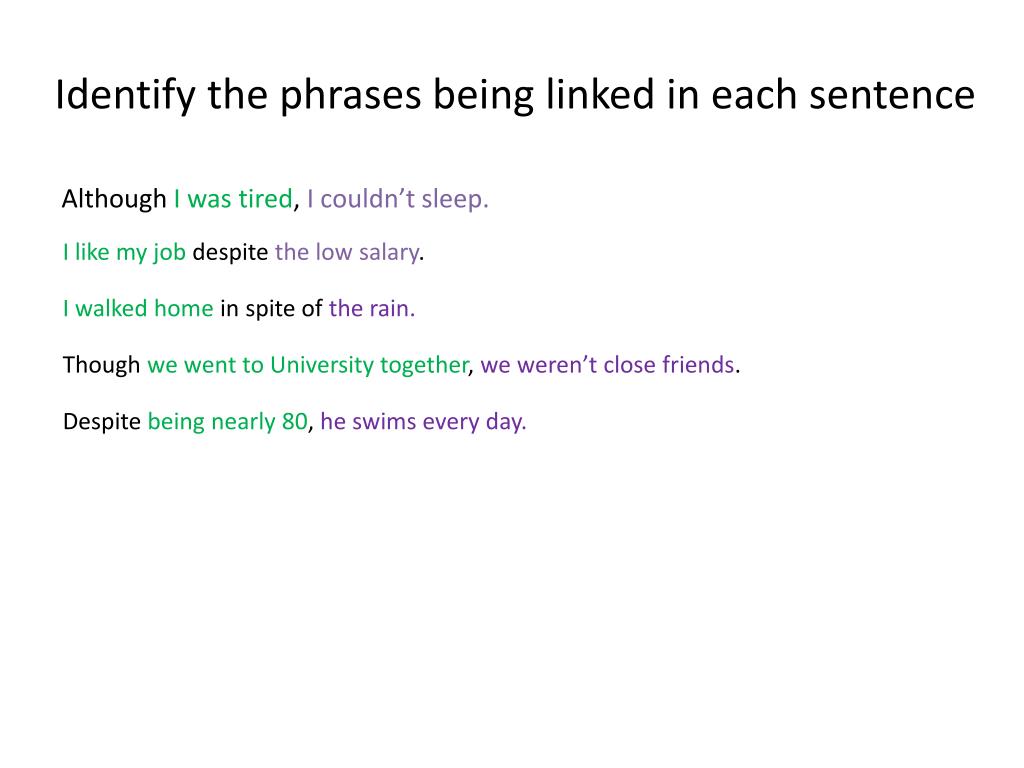Select "we went to University together"
This screenshot has width=1024, height=768.
[308, 365]
